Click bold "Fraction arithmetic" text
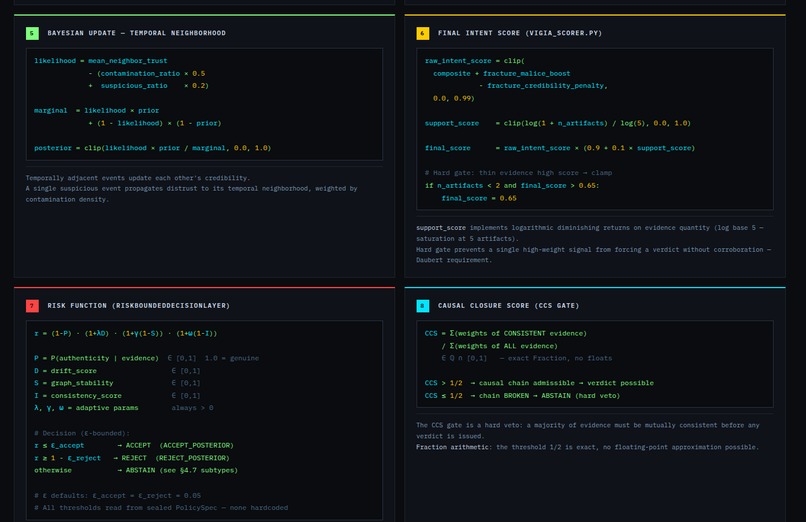 454,447
